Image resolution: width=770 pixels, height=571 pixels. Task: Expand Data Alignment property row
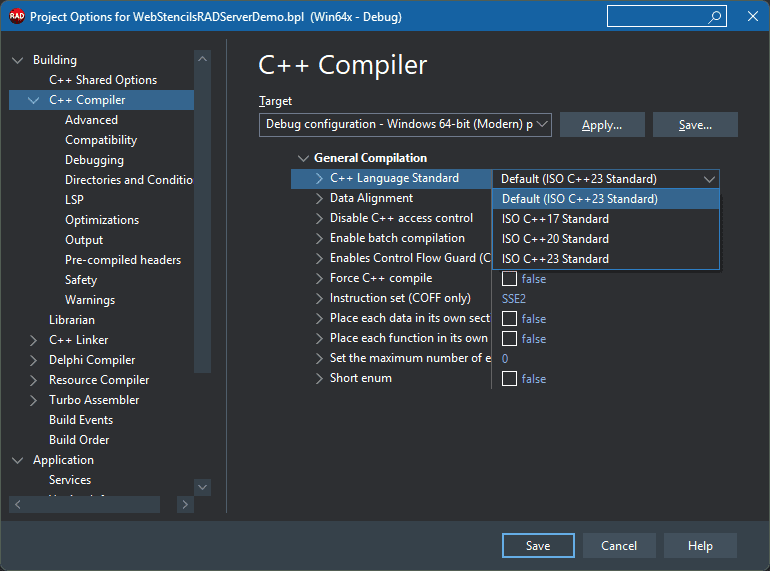(x=319, y=198)
